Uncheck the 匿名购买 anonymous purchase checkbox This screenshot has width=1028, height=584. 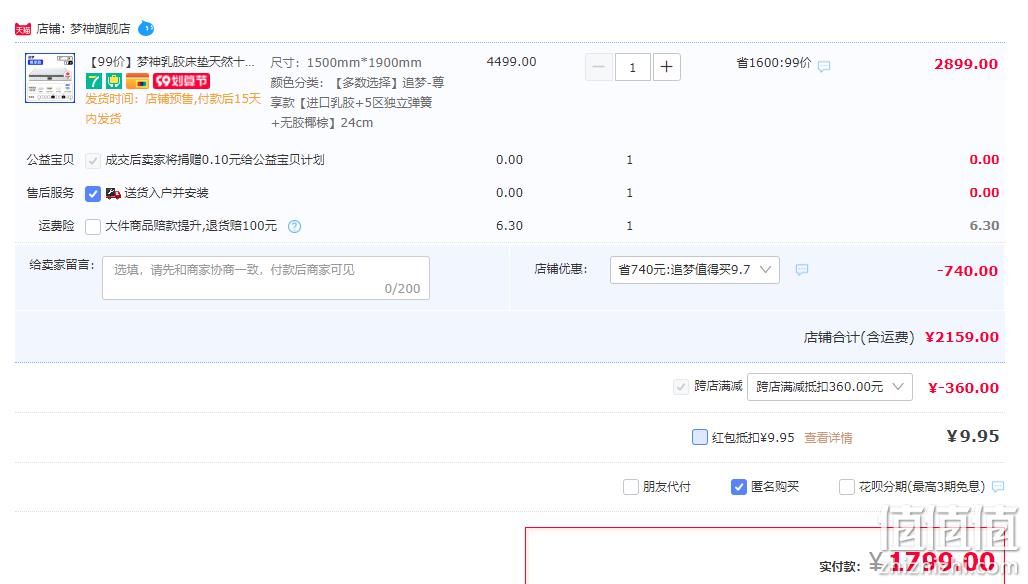click(739, 487)
